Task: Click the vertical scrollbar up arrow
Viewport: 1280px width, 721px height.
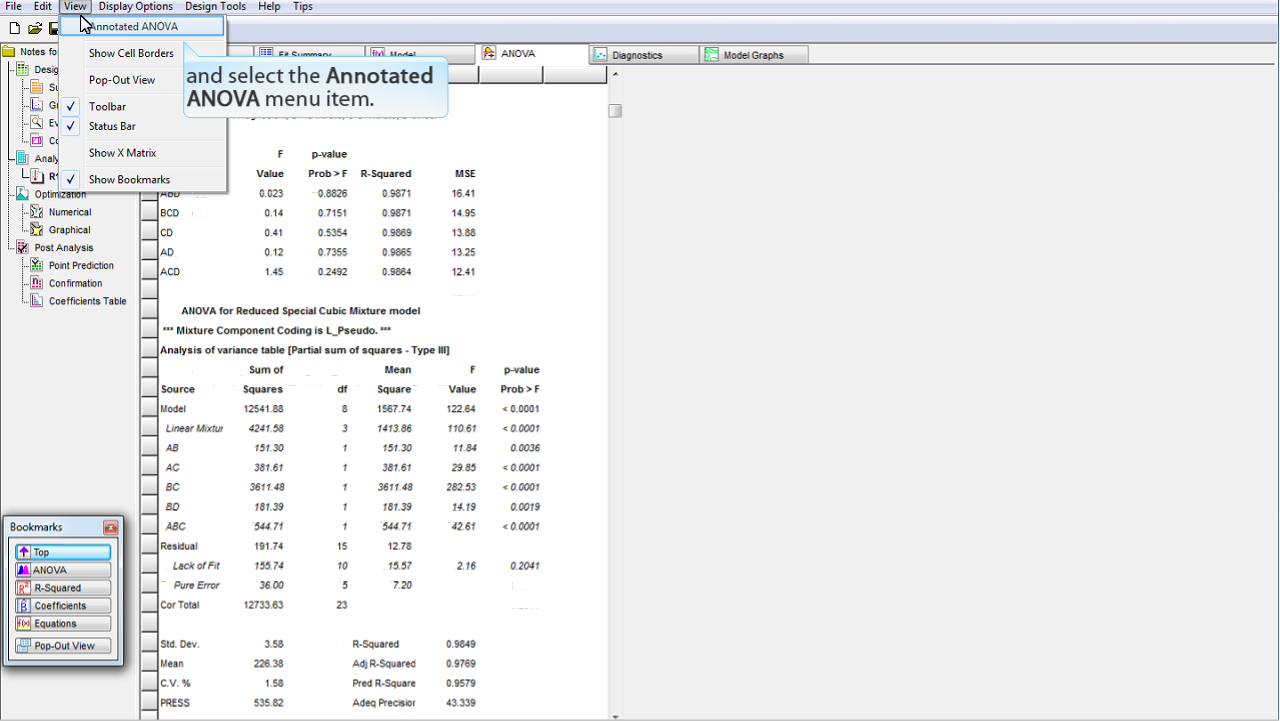Action: pos(615,75)
